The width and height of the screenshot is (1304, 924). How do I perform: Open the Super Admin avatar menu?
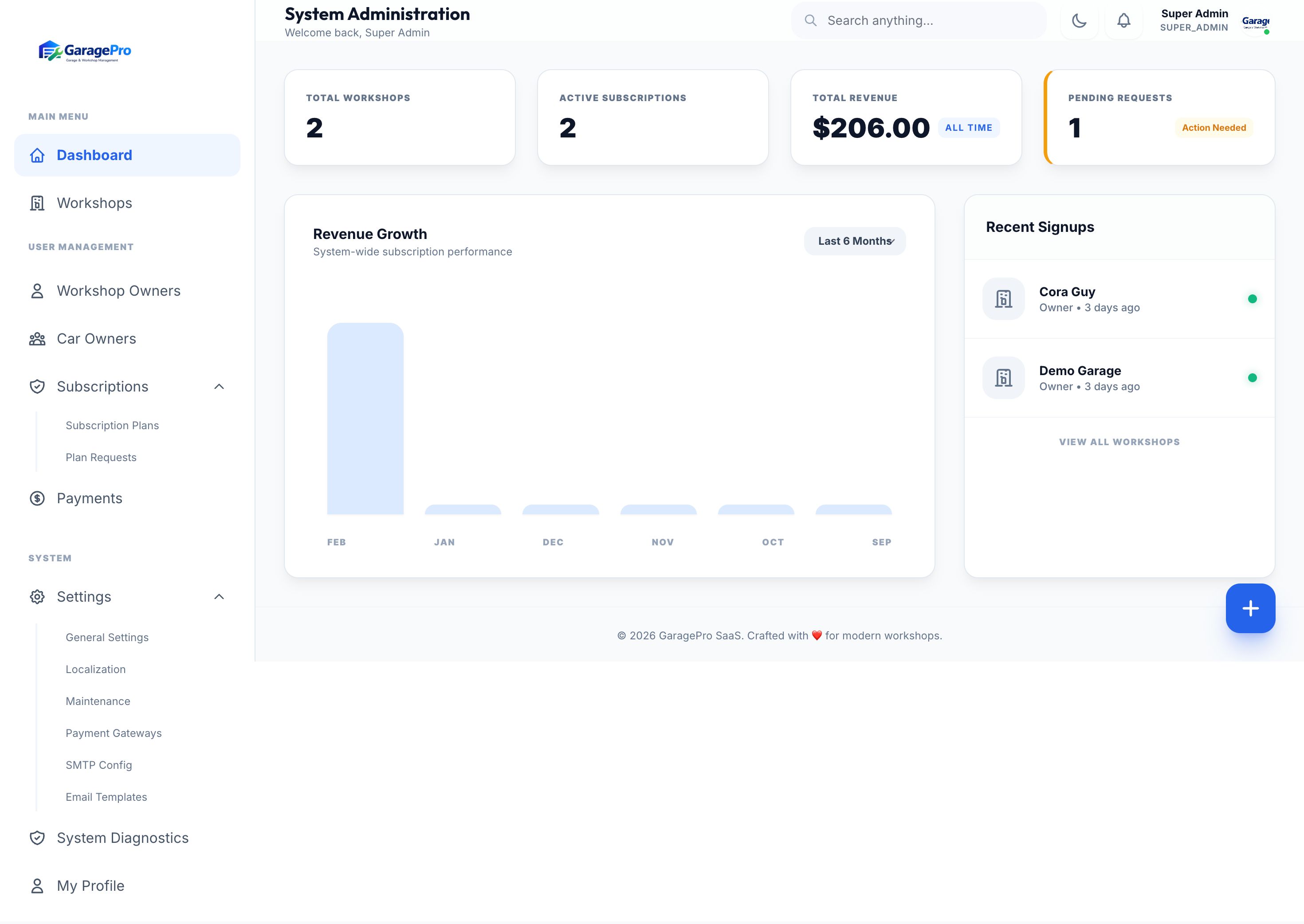[1254, 23]
